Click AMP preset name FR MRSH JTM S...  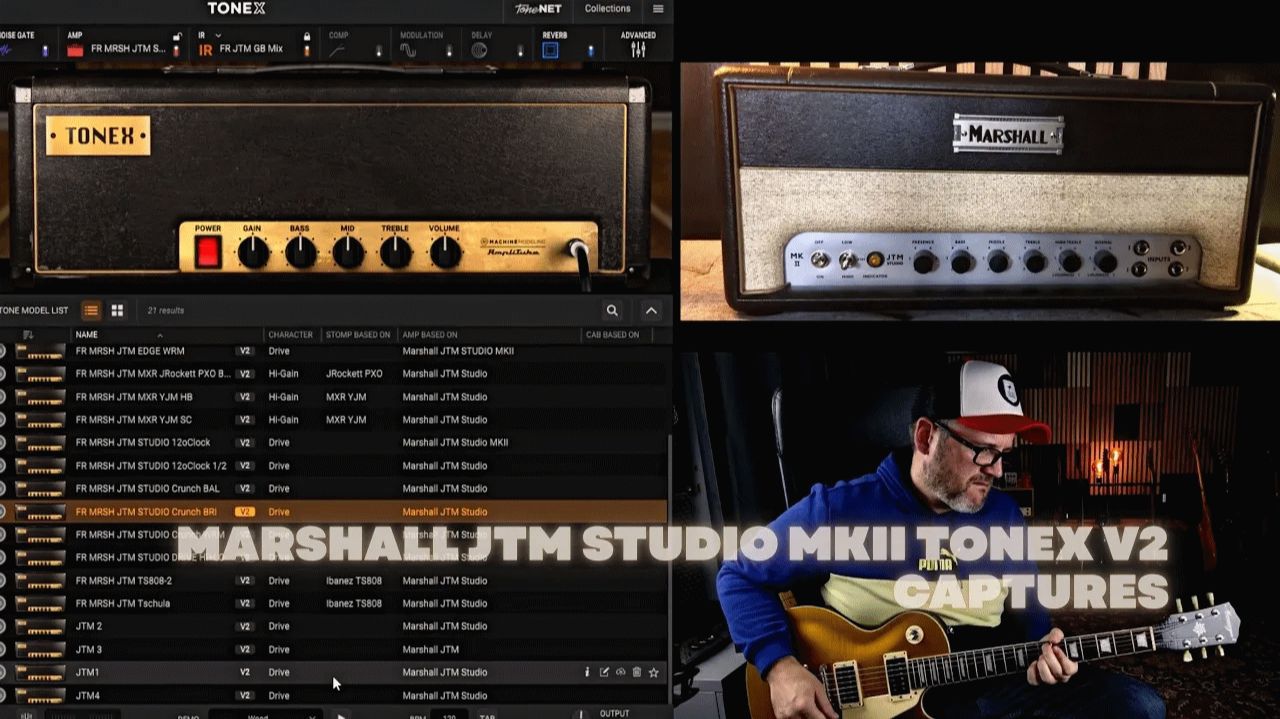[128, 49]
